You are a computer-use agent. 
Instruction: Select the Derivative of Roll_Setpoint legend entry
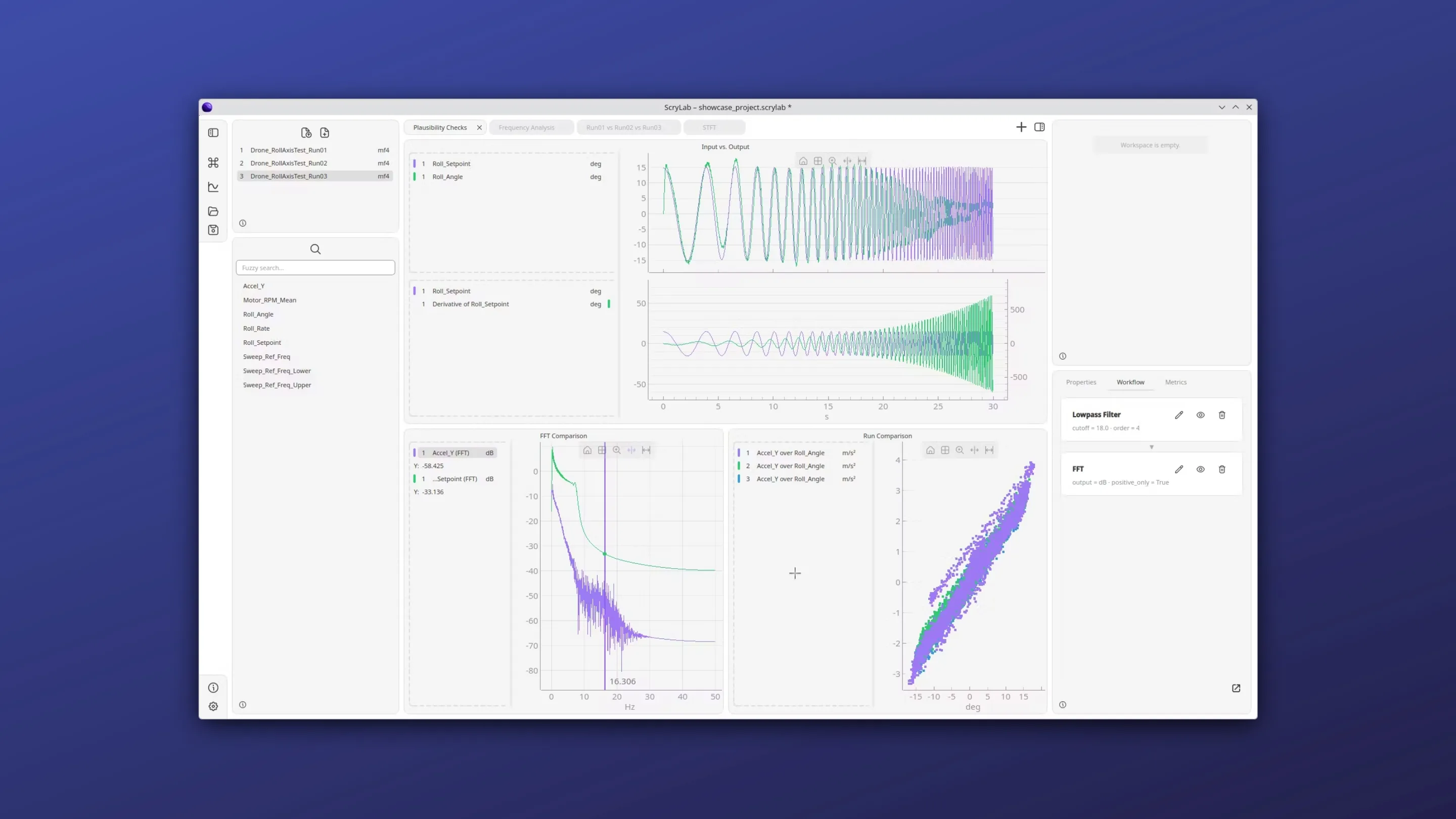[x=512, y=304]
